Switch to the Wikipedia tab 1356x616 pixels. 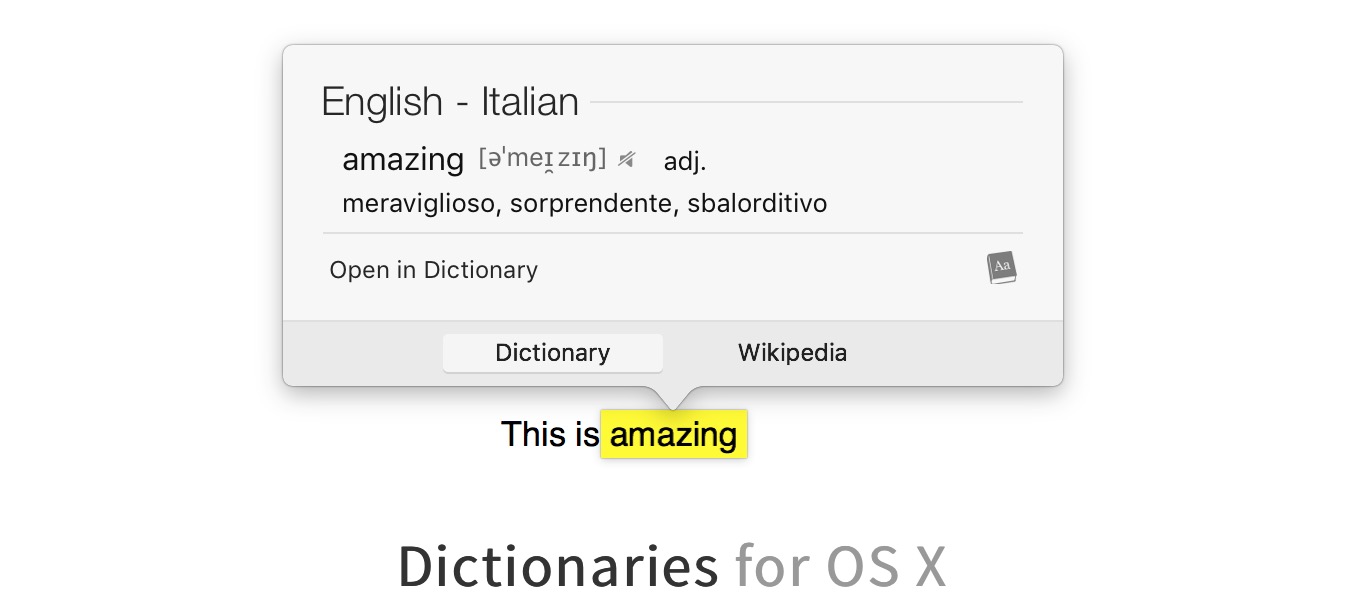click(792, 353)
